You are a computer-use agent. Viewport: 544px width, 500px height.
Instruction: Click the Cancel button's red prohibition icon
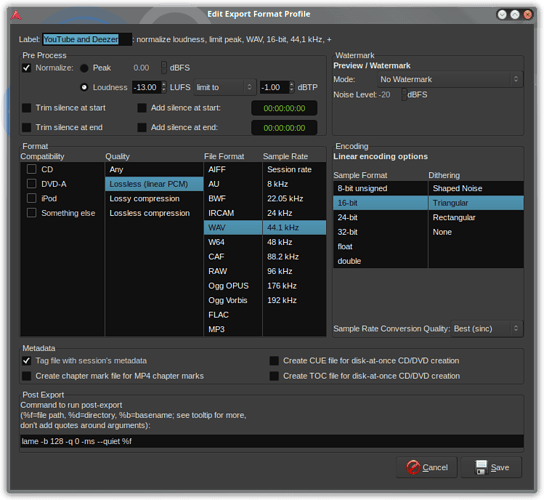tap(413, 467)
